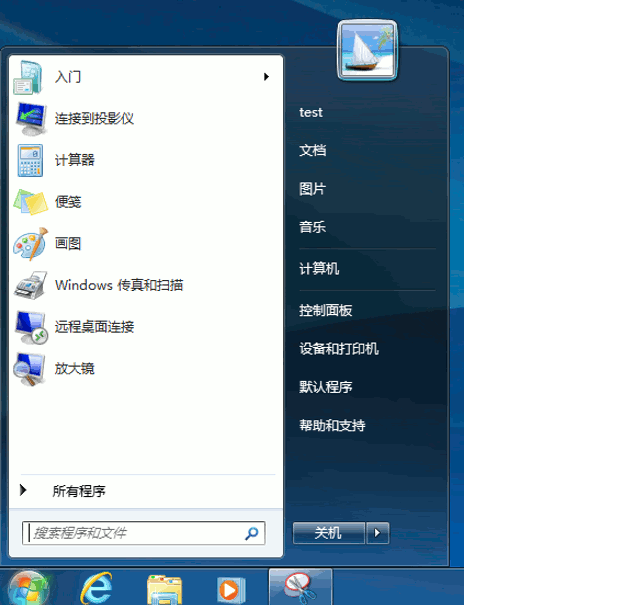640x605 pixels.
Task: Click the 连接到投影仪 projector icon
Action: pos(31,119)
